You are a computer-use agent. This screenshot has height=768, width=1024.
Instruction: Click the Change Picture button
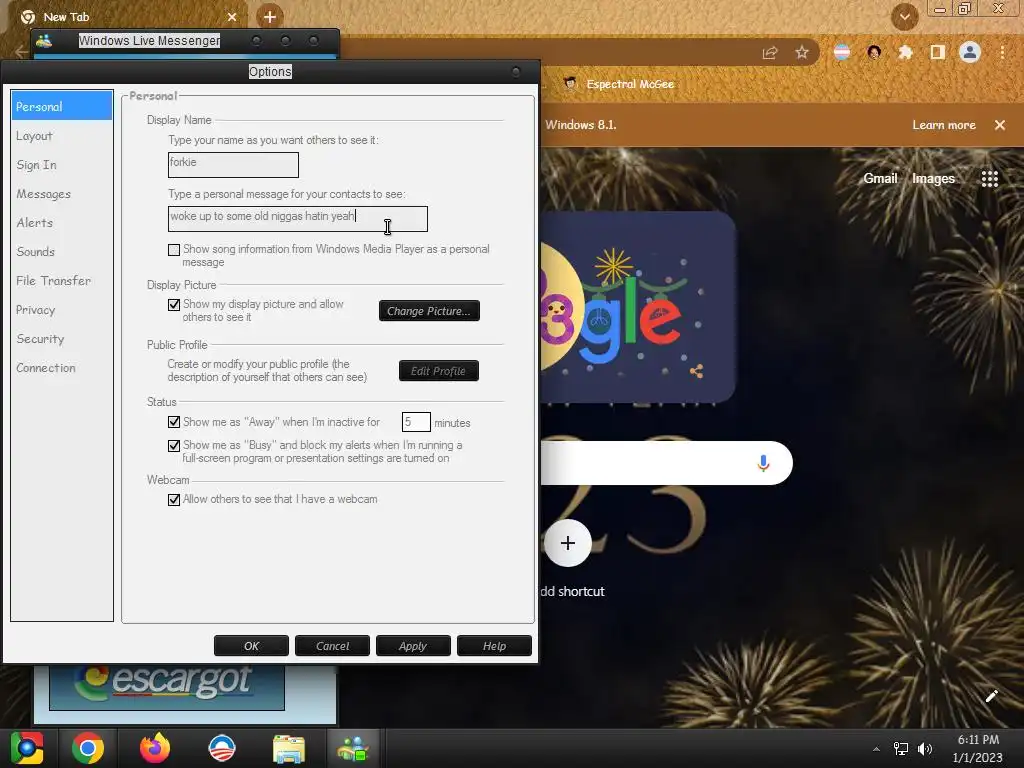[x=429, y=311]
